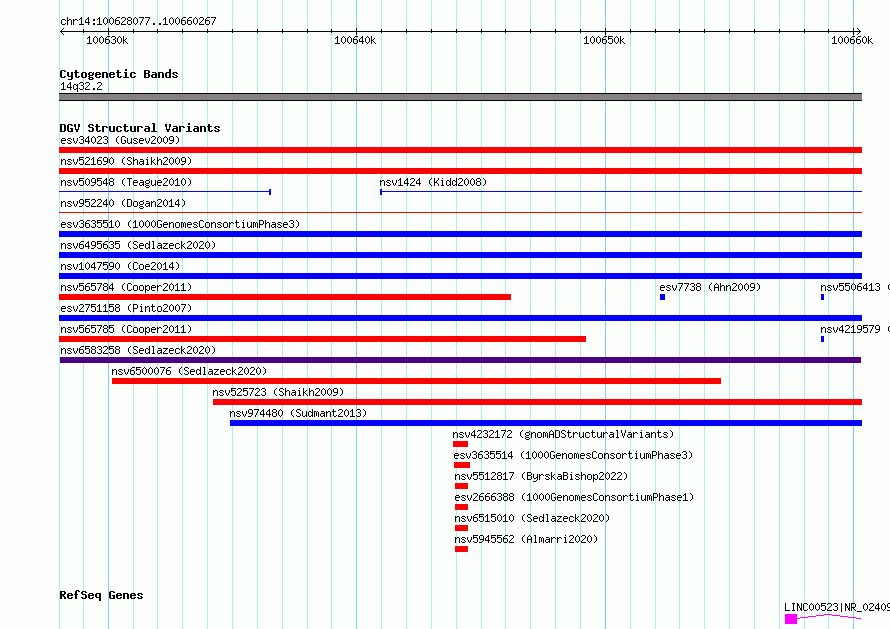Click the small blue mark under nsv4219579

click(822, 339)
